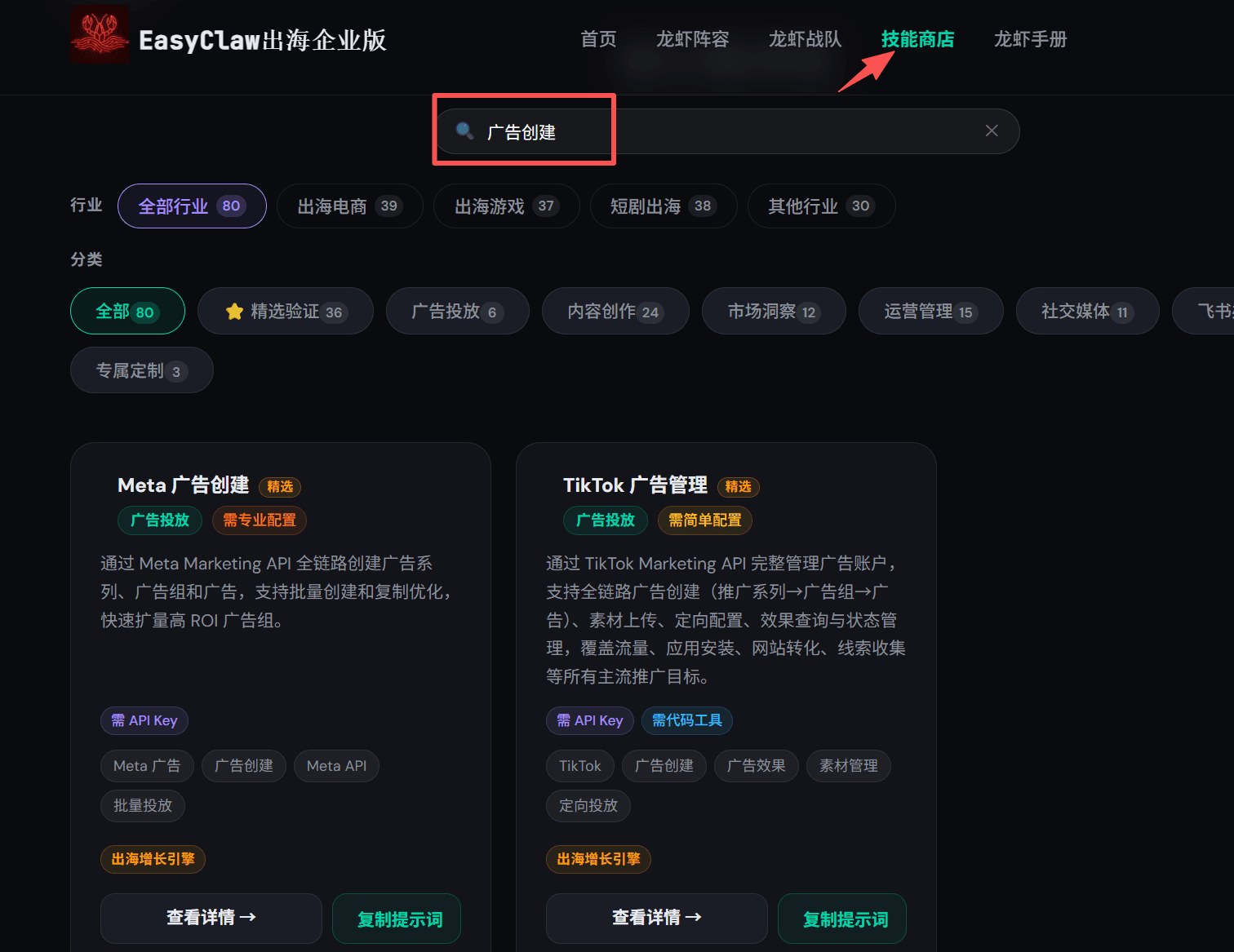Enable the 短剧出海 industry filter

(663, 206)
